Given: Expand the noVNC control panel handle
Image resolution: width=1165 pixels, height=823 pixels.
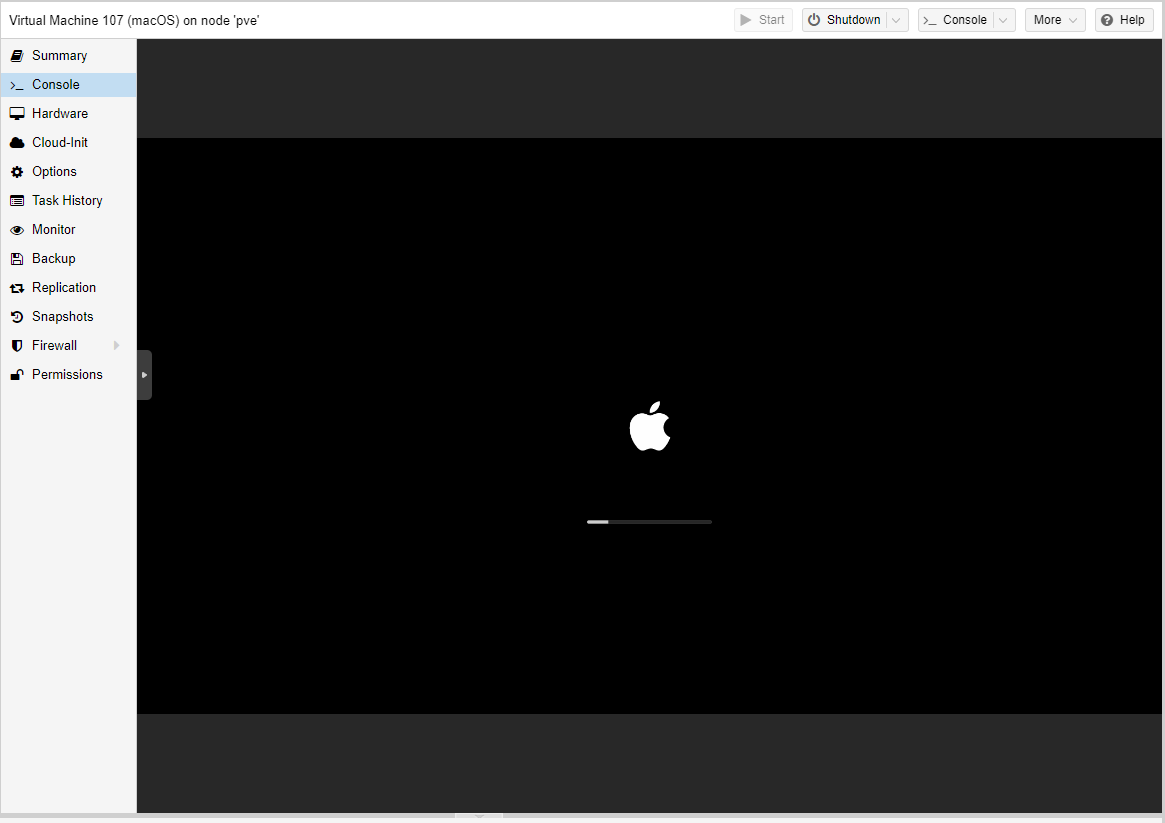Looking at the screenshot, I should pyautogui.click(x=144, y=375).
